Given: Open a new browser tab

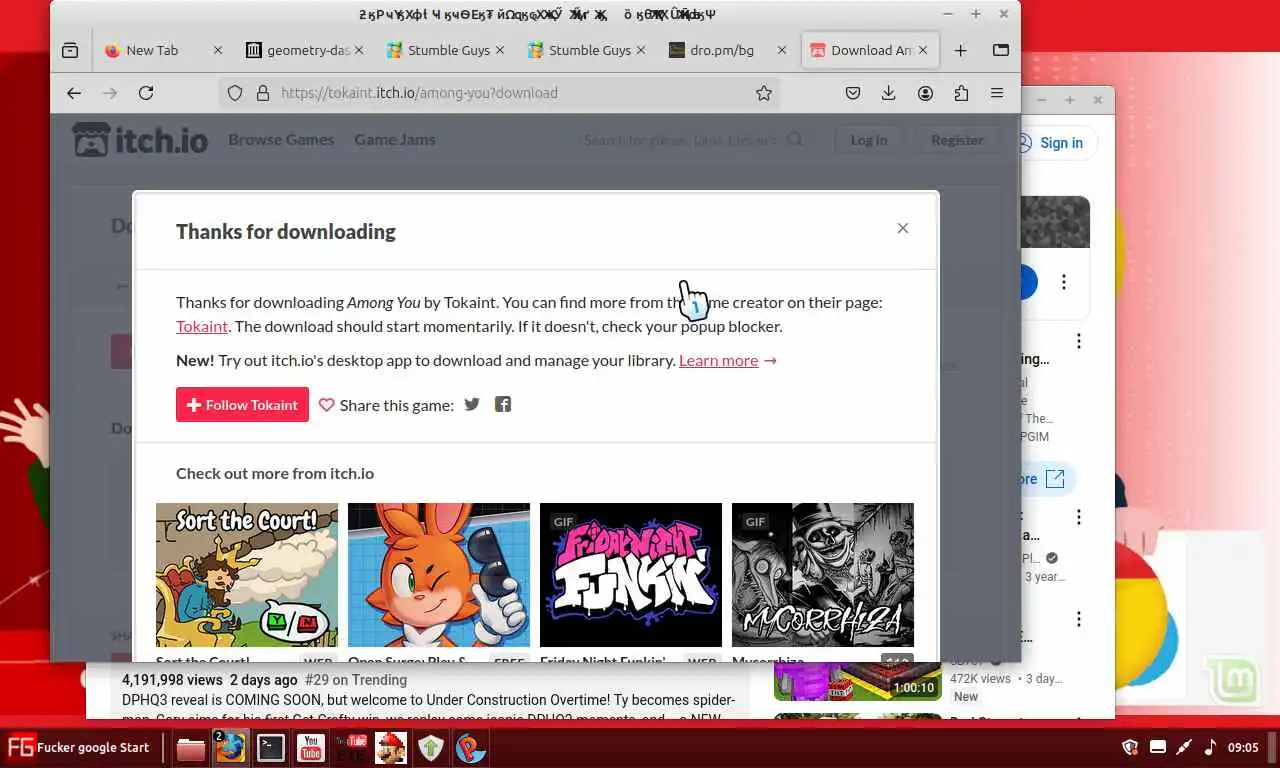Looking at the screenshot, I should tap(960, 50).
